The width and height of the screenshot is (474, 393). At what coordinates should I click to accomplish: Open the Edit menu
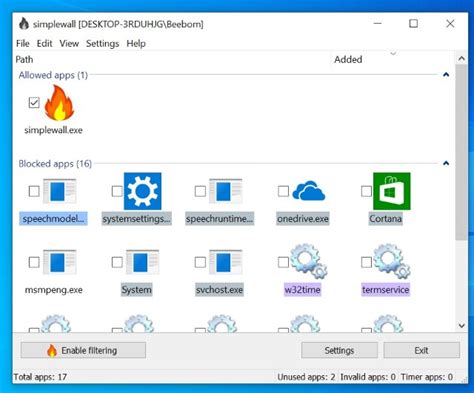[x=44, y=44]
